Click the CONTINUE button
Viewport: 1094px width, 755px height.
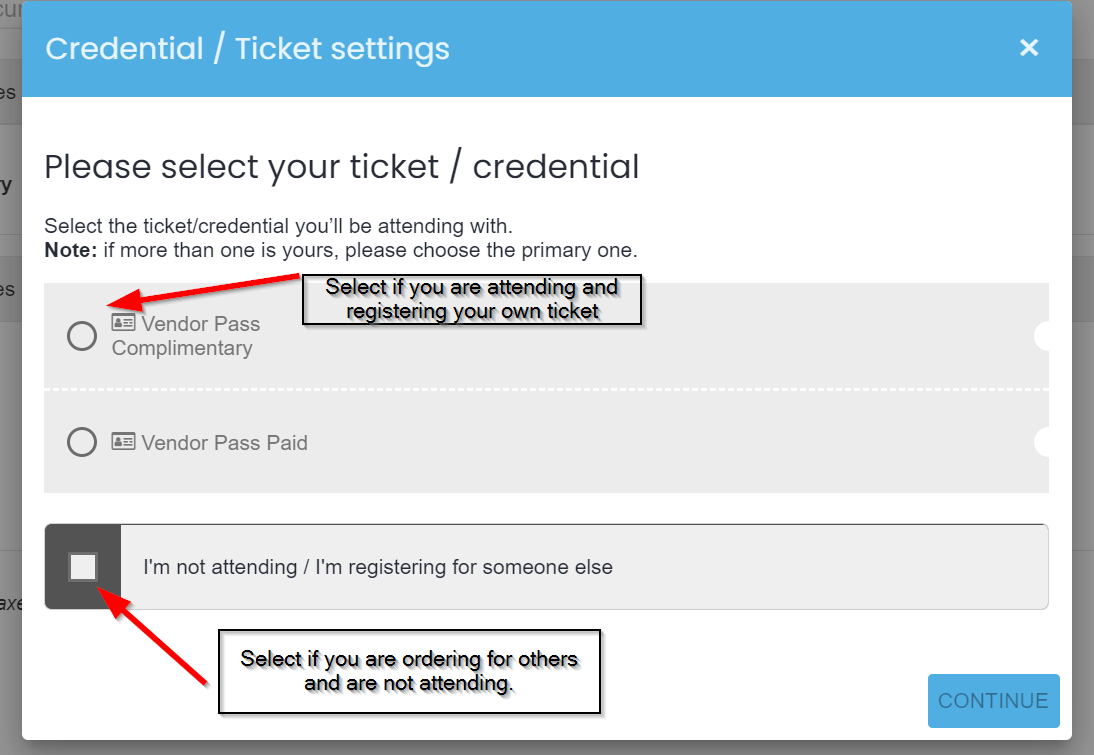click(994, 701)
